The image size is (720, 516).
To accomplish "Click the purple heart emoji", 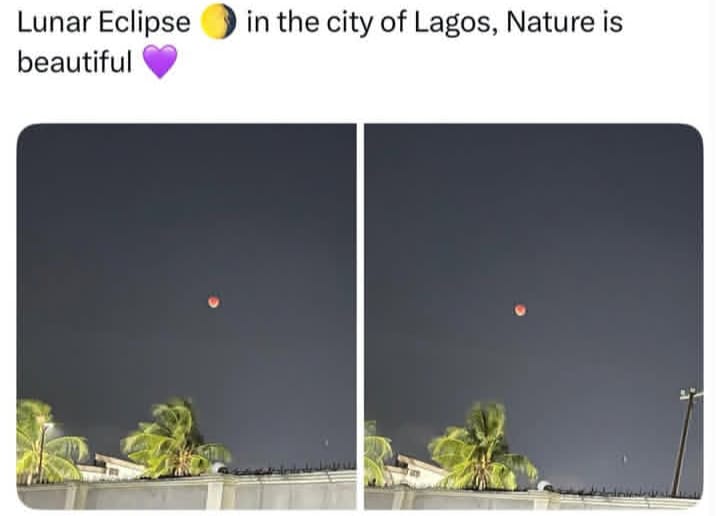I will click(x=160, y=62).
